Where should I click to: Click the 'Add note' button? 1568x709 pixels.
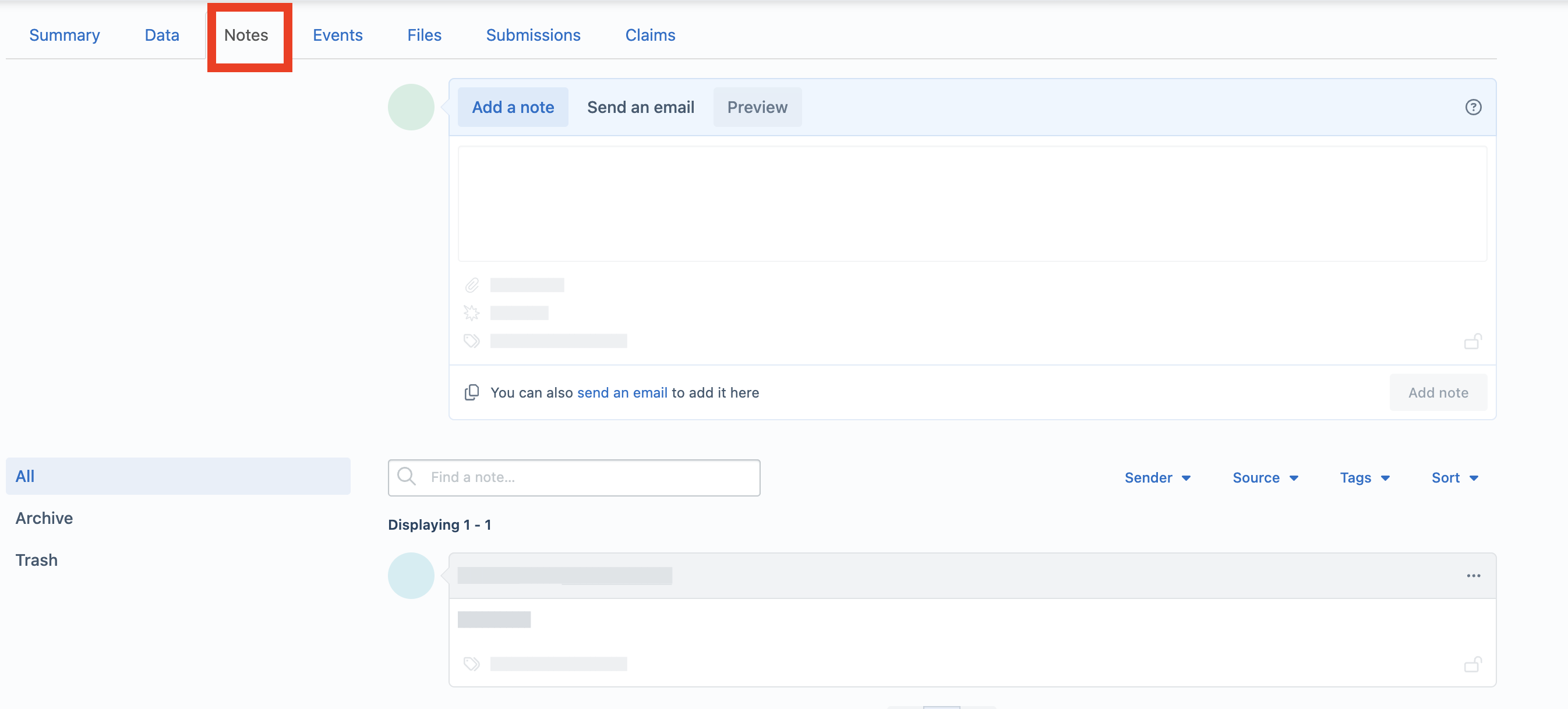click(x=1438, y=392)
